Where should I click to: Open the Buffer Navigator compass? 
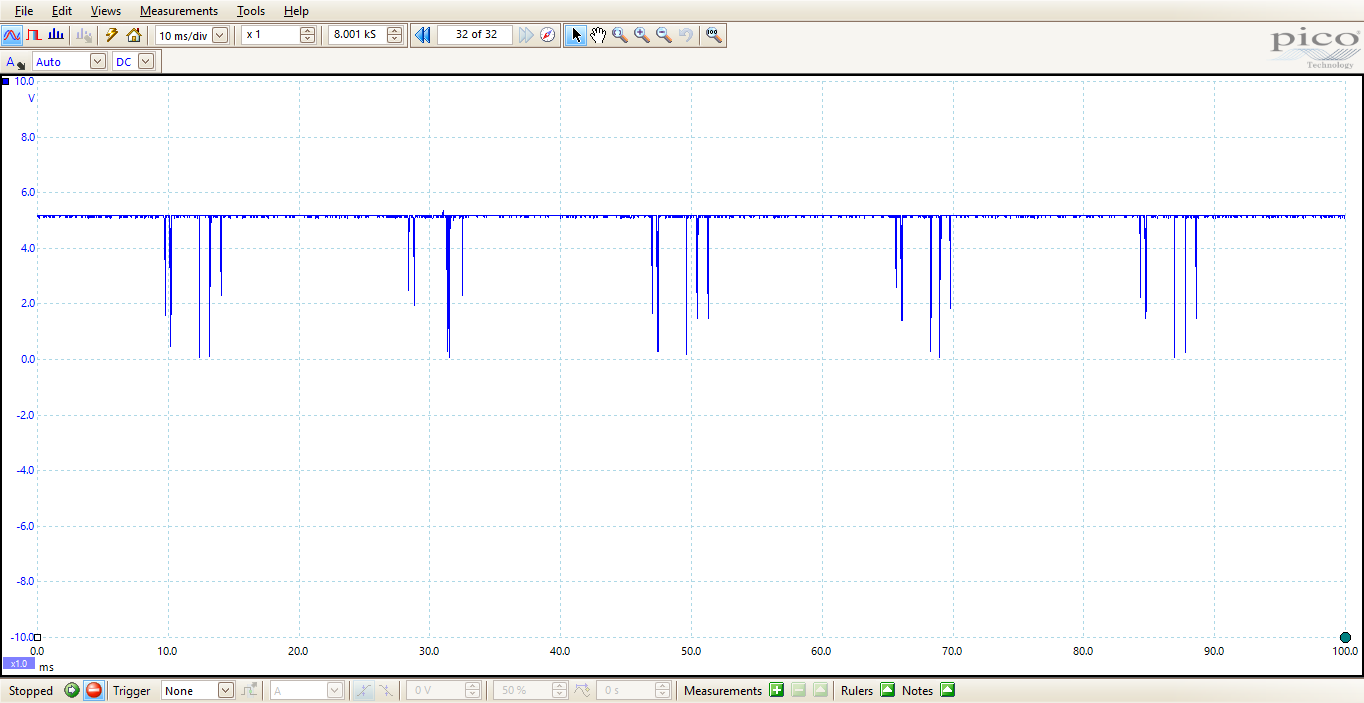point(548,35)
